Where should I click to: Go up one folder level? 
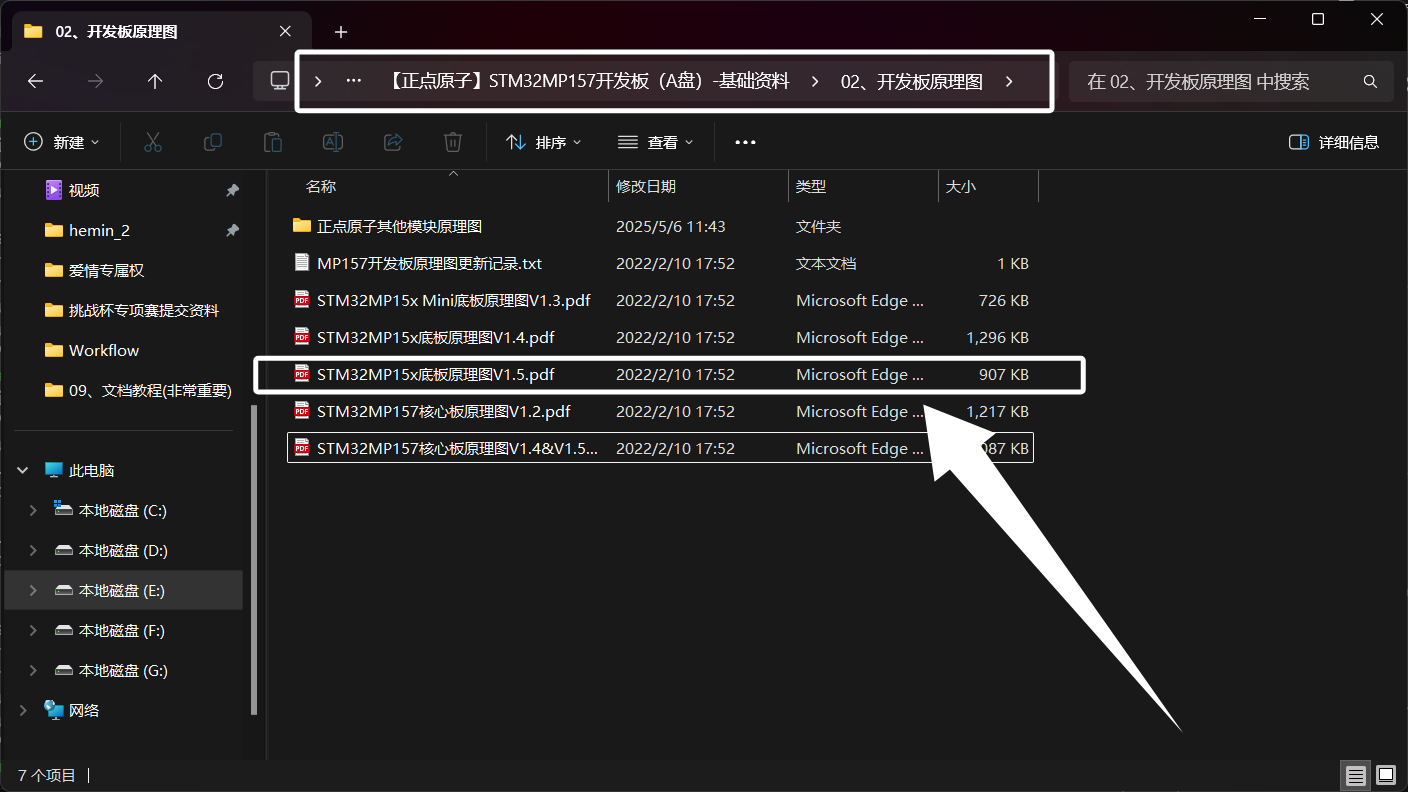click(x=155, y=82)
